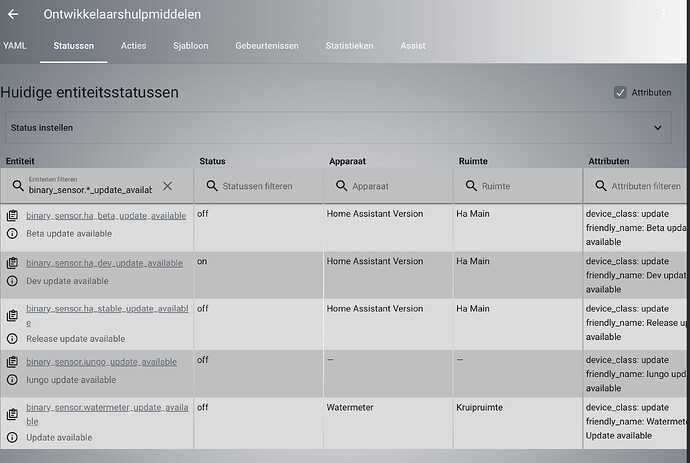The image size is (690, 463).
Task: Open the three-dot overflow menu
Action: coord(663,14)
